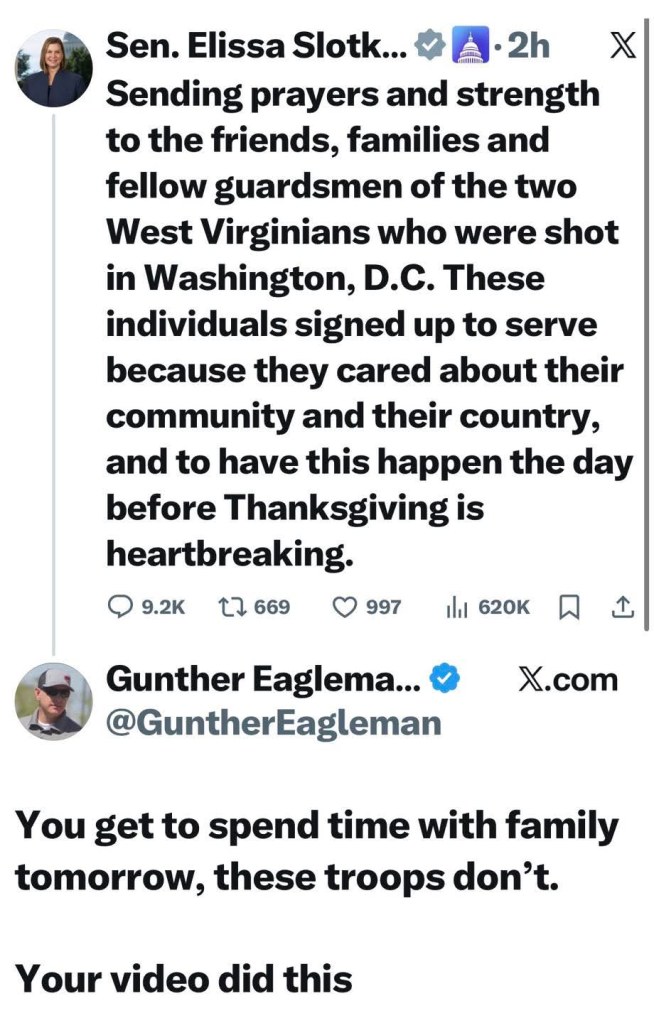Visit the @GuntherEagleman handle
Screen dimensions: 654x1023
[x=273, y=722]
